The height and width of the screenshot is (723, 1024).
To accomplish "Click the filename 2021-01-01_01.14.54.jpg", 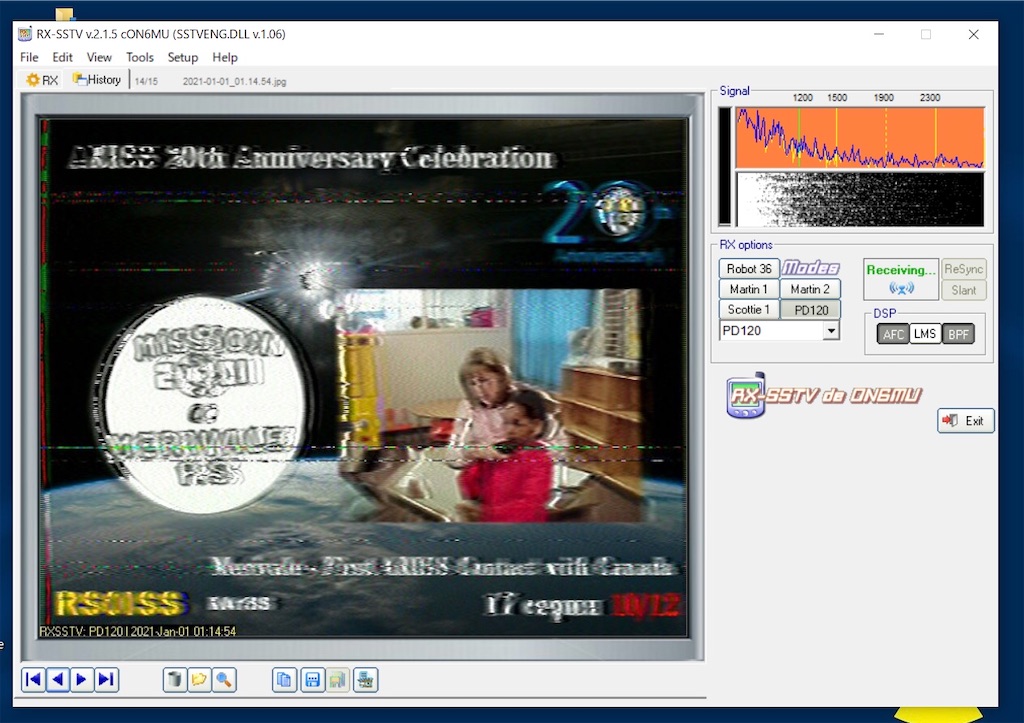I will (234, 82).
